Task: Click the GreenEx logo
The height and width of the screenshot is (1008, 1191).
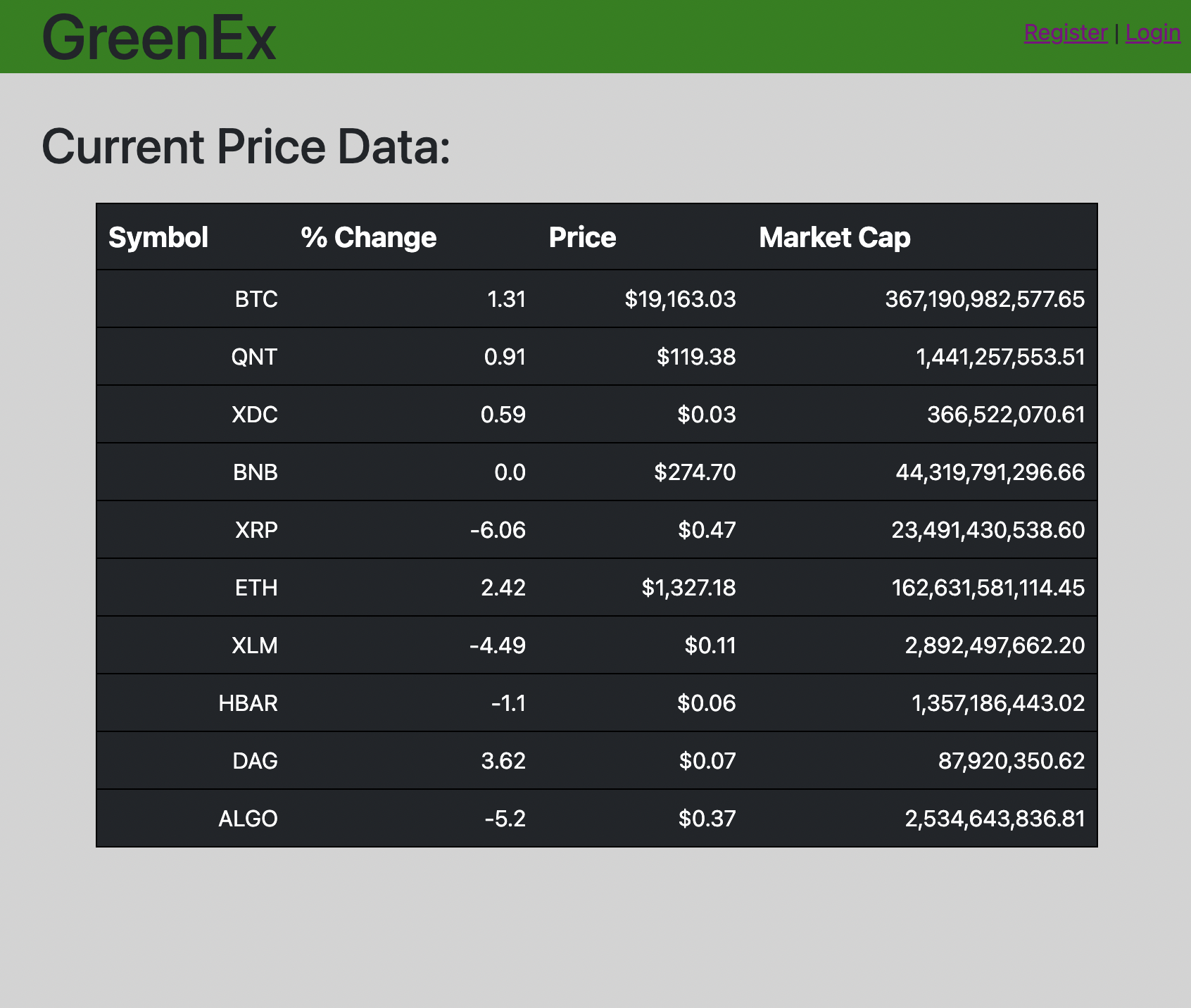Action: pos(158,35)
